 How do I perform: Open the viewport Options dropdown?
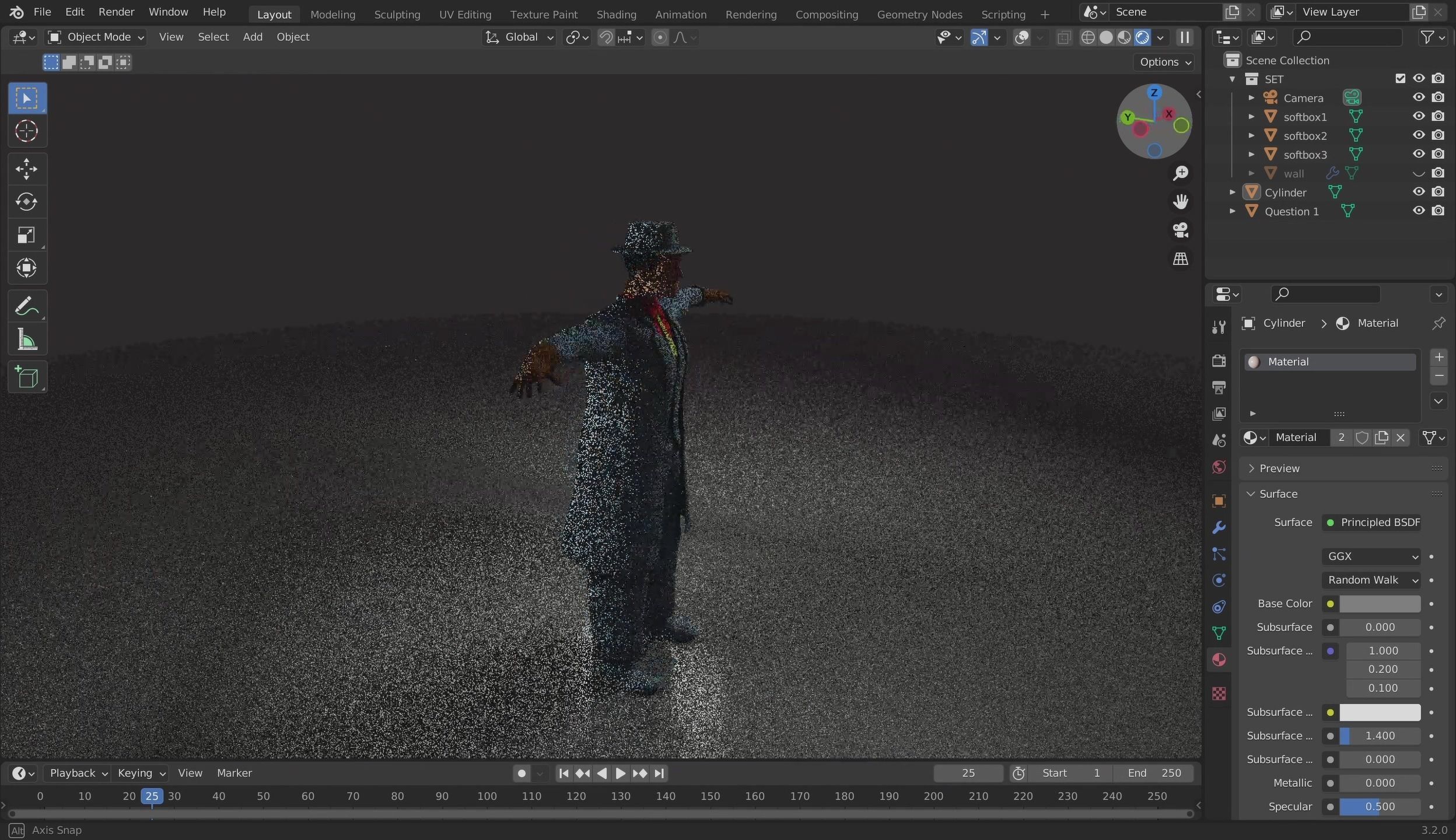[x=1164, y=62]
